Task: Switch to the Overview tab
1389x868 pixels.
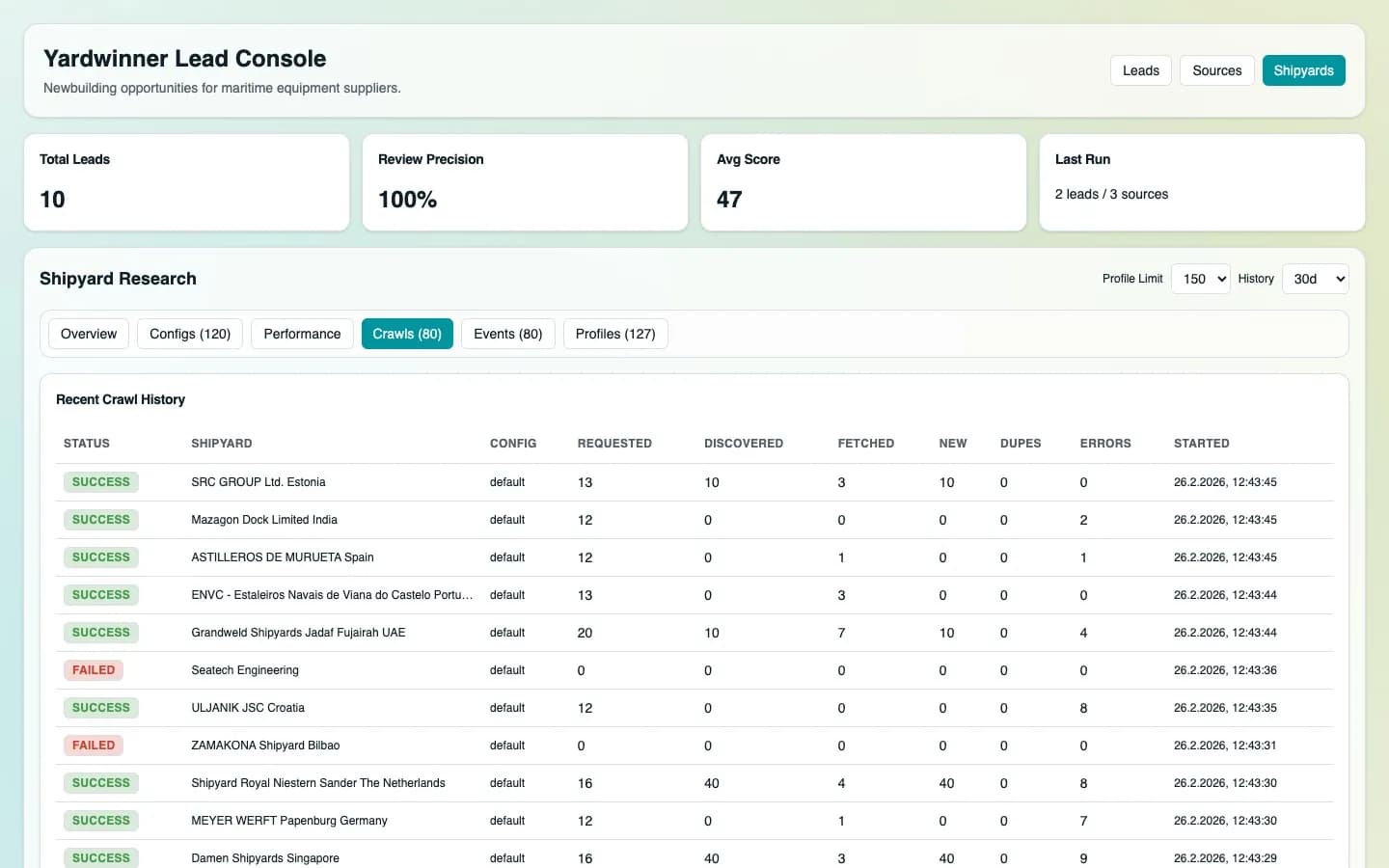Action: tap(89, 334)
